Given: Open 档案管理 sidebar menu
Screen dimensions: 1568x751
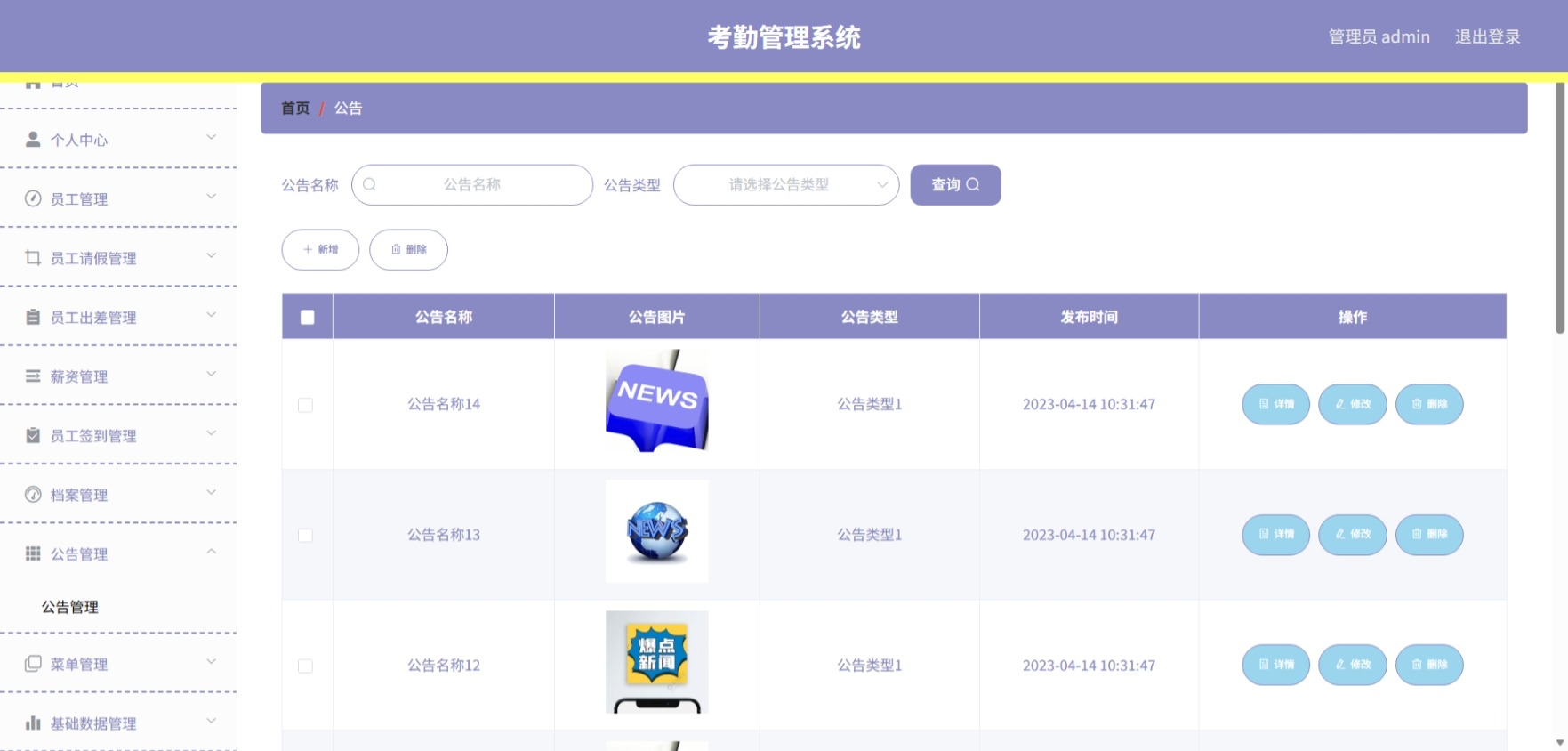Looking at the screenshot, I should tap(118, 494).
